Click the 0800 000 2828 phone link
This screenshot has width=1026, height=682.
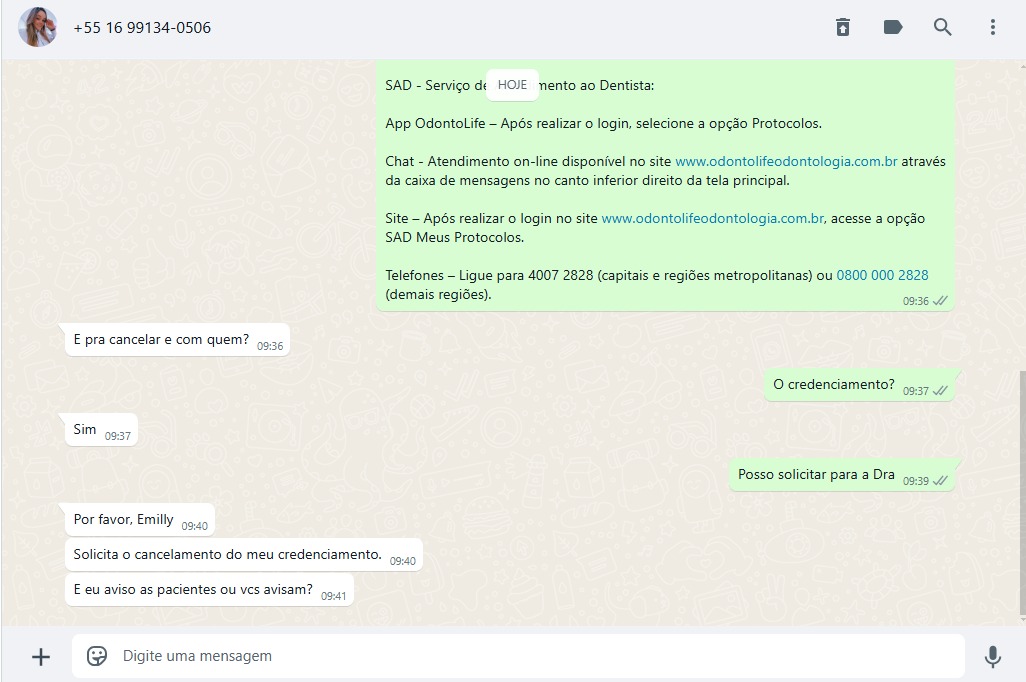pyautogui.click(x=882, y=275)
